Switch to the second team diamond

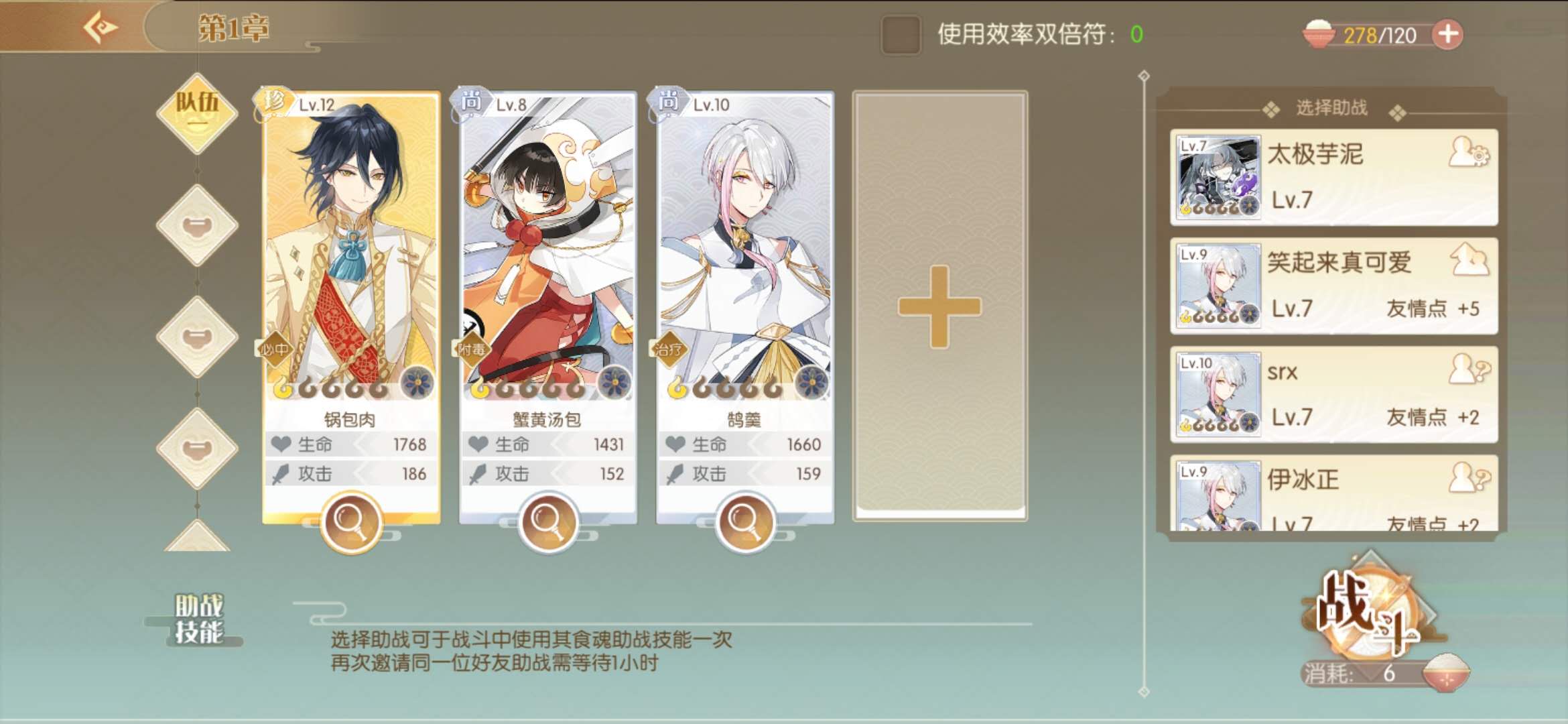[x=197, y=225]
